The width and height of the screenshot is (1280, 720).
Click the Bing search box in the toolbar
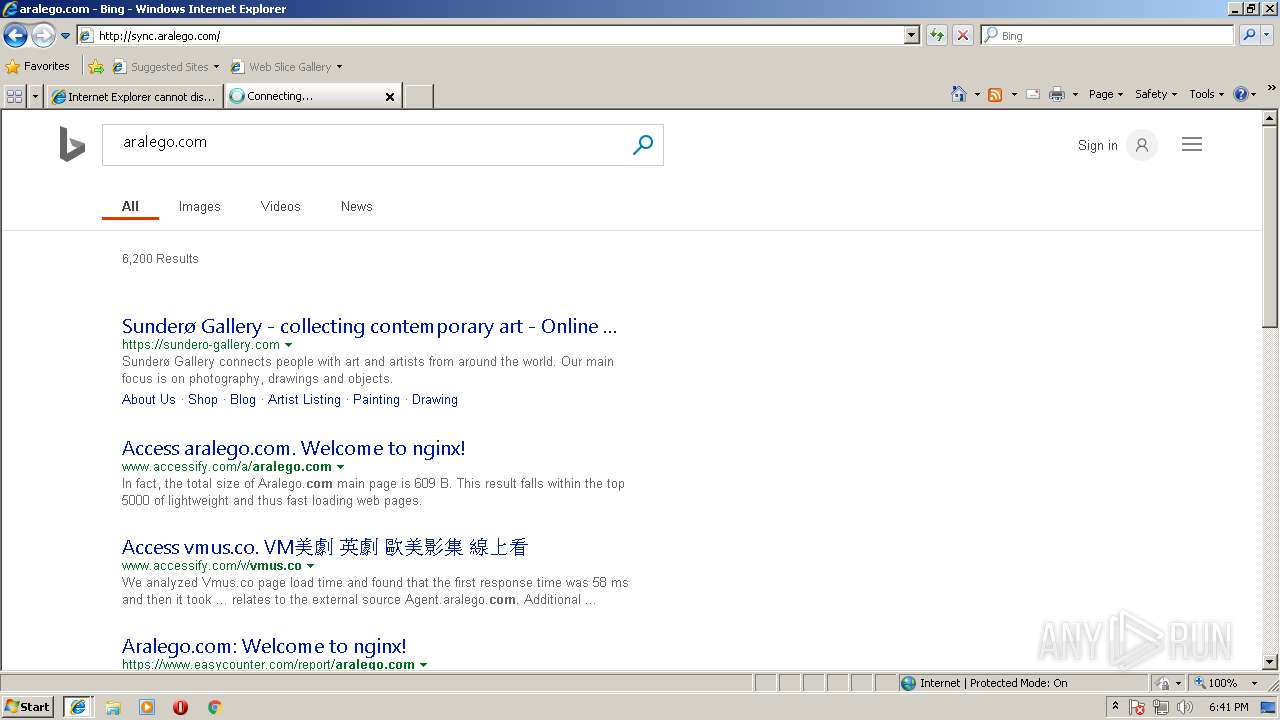(x=1106, y=36)
